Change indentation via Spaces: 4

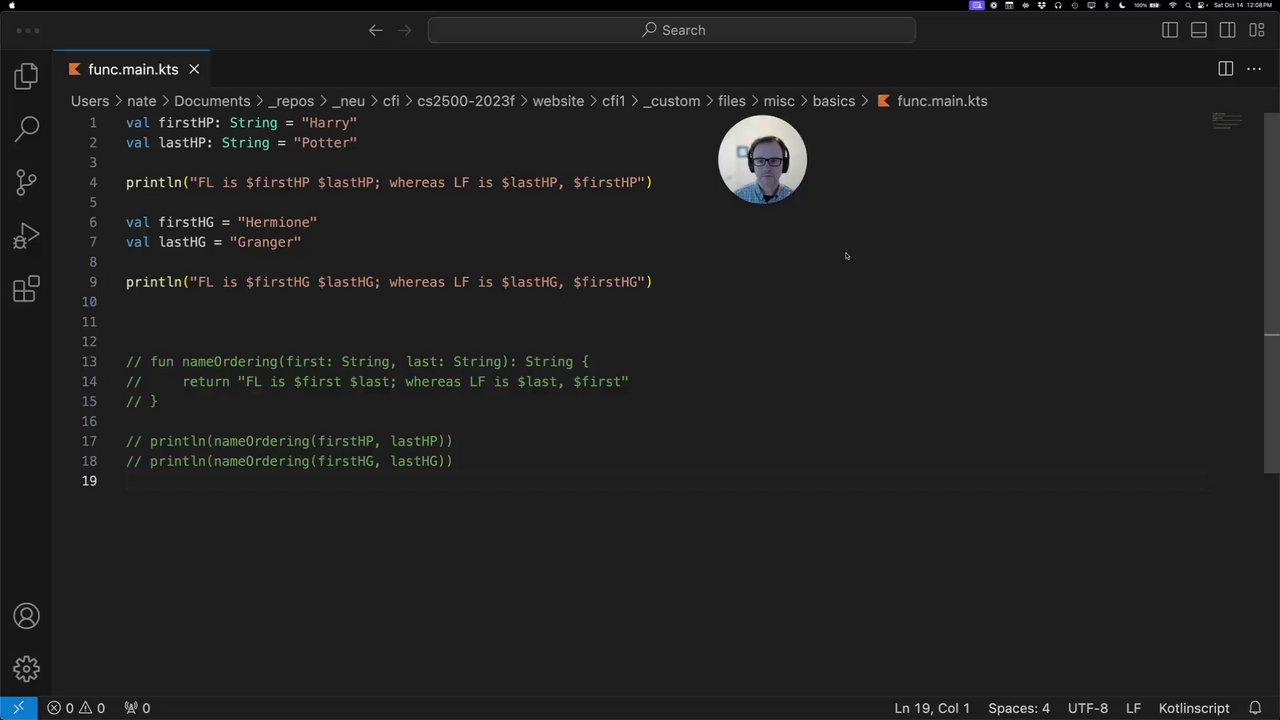point(1019,708)
